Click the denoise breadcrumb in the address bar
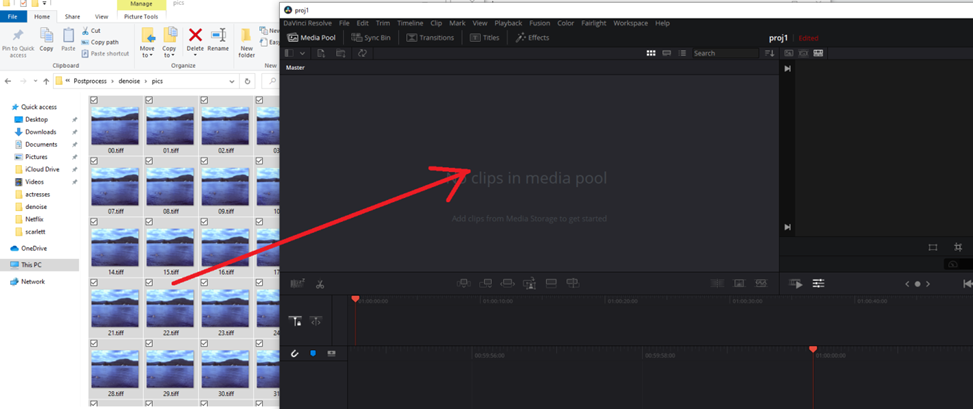This screenshot has height=409, width=973. 127,81
